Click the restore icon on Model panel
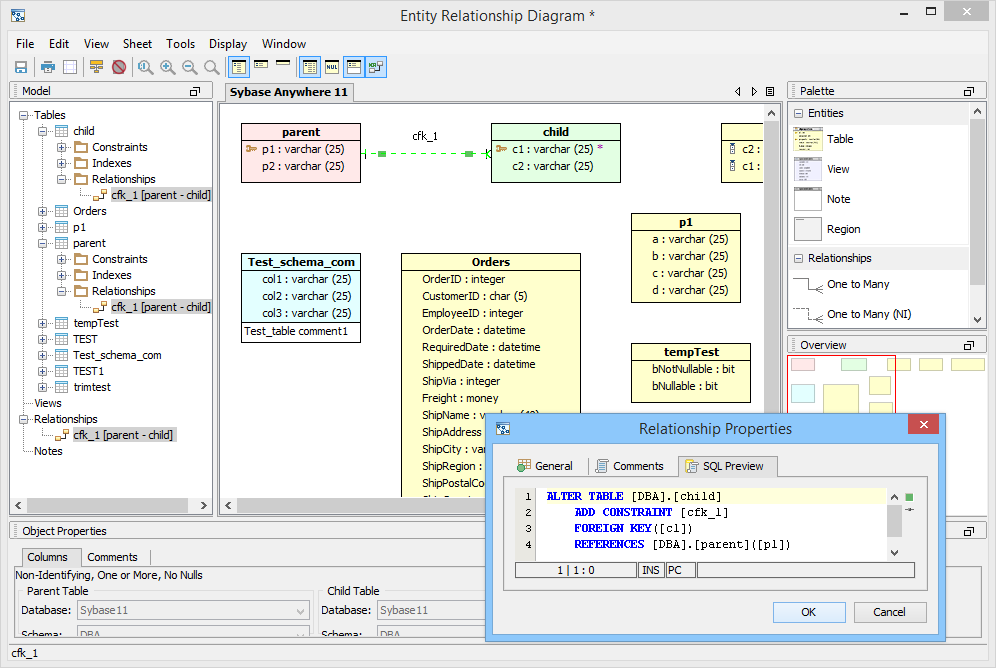The height and width of the screenshot is (668, 996). click(x=195, y=91)
